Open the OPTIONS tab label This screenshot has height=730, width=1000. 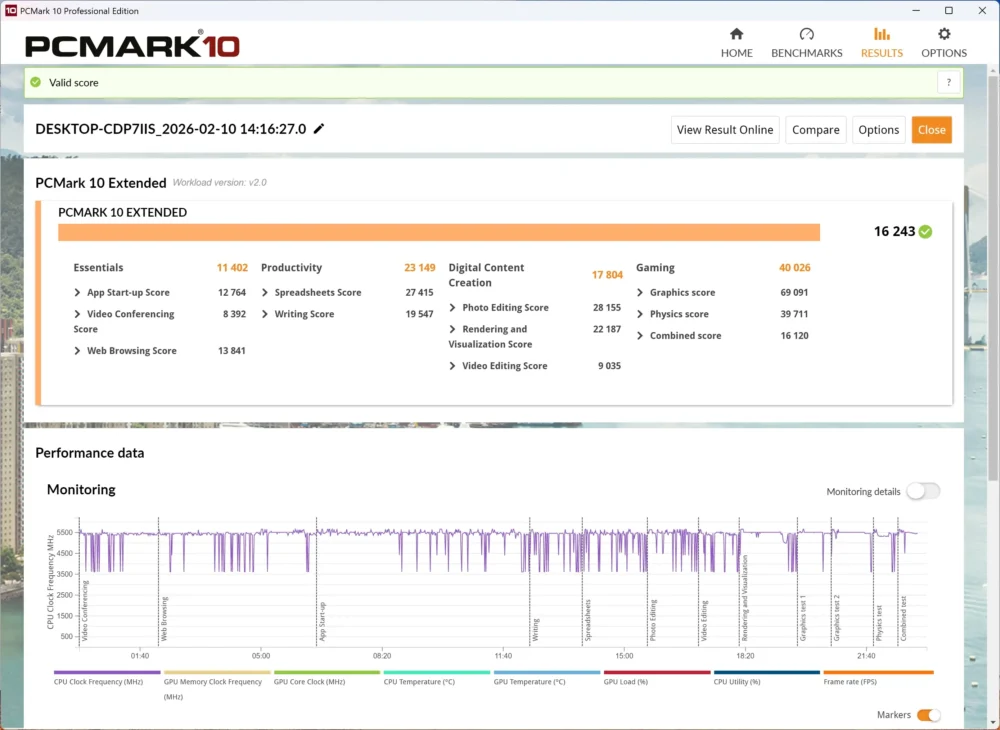(944, 53)
